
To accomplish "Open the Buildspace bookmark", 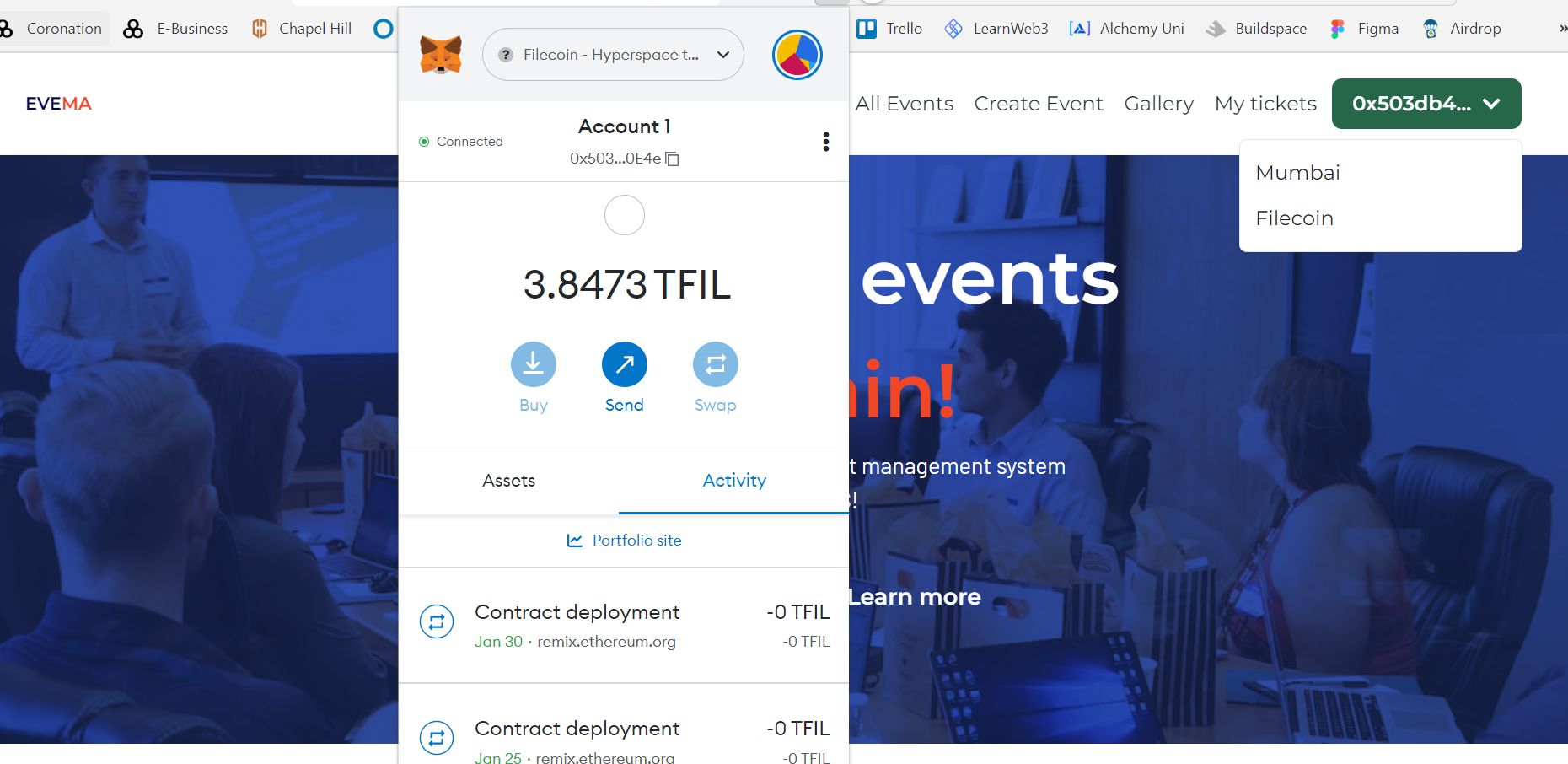I will [1256, 29].
